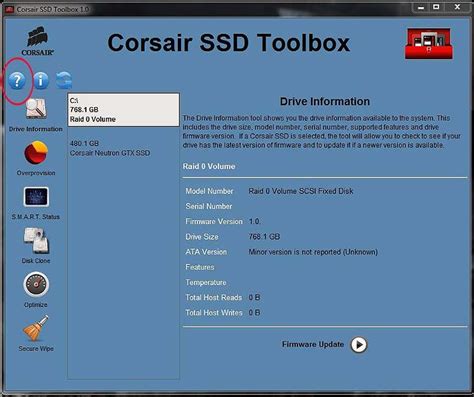474x397 pixels.
Task: Open the Disk Clone icon
Action: pos(36,240)
